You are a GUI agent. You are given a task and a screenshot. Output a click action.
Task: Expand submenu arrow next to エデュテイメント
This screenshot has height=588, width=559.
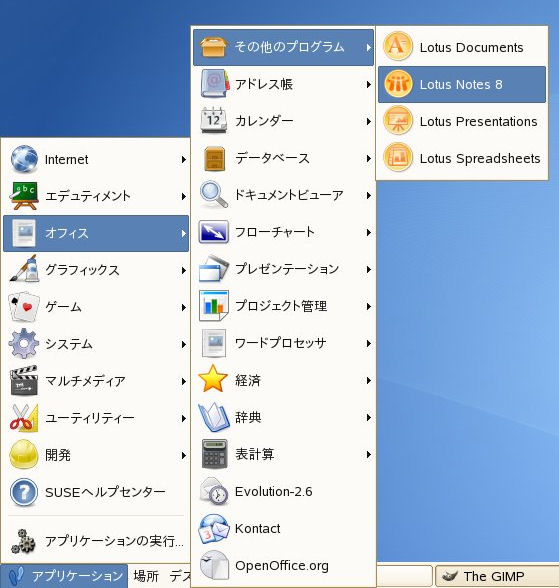[x=183, y=196]
